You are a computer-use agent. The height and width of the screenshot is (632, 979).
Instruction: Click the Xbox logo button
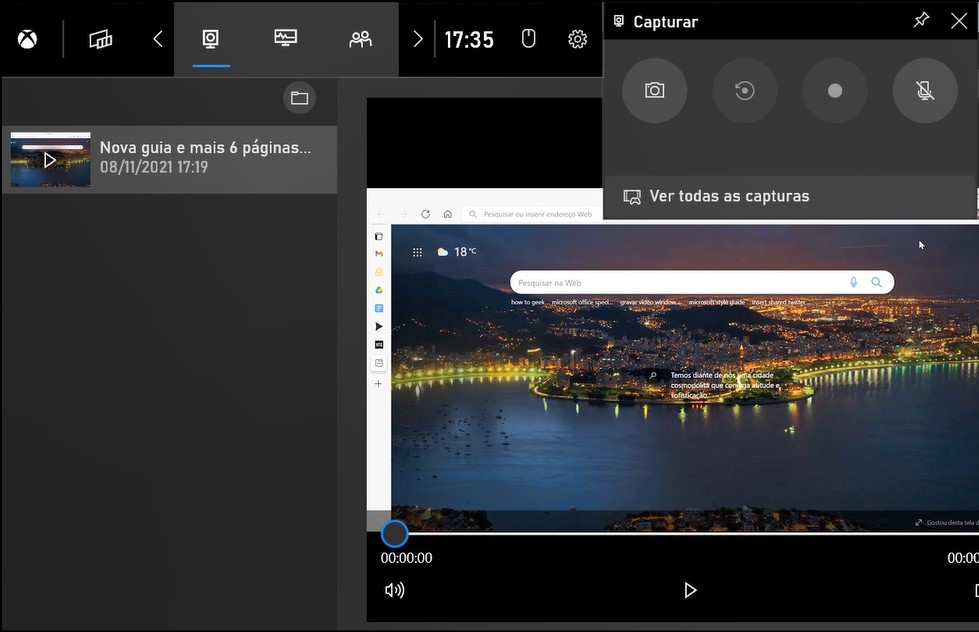(x=27, y=39)
